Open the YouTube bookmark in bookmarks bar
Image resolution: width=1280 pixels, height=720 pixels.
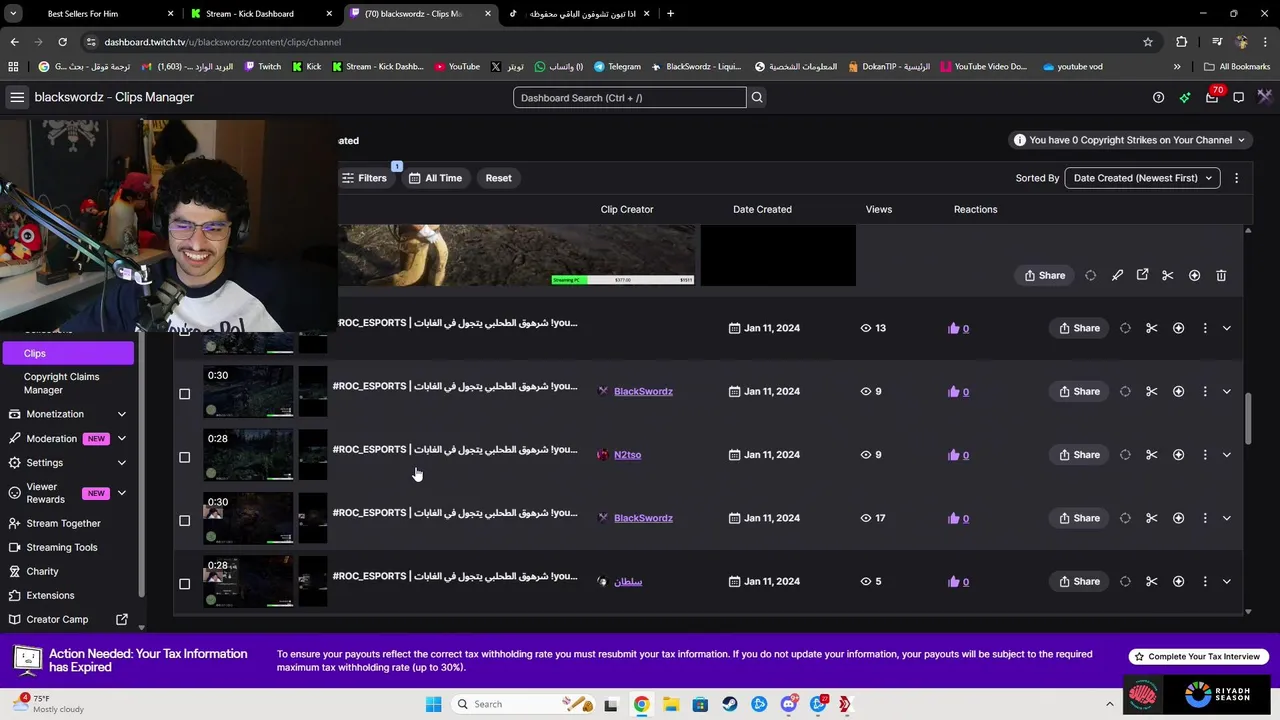pyautogui.click(x=457, y=66)
